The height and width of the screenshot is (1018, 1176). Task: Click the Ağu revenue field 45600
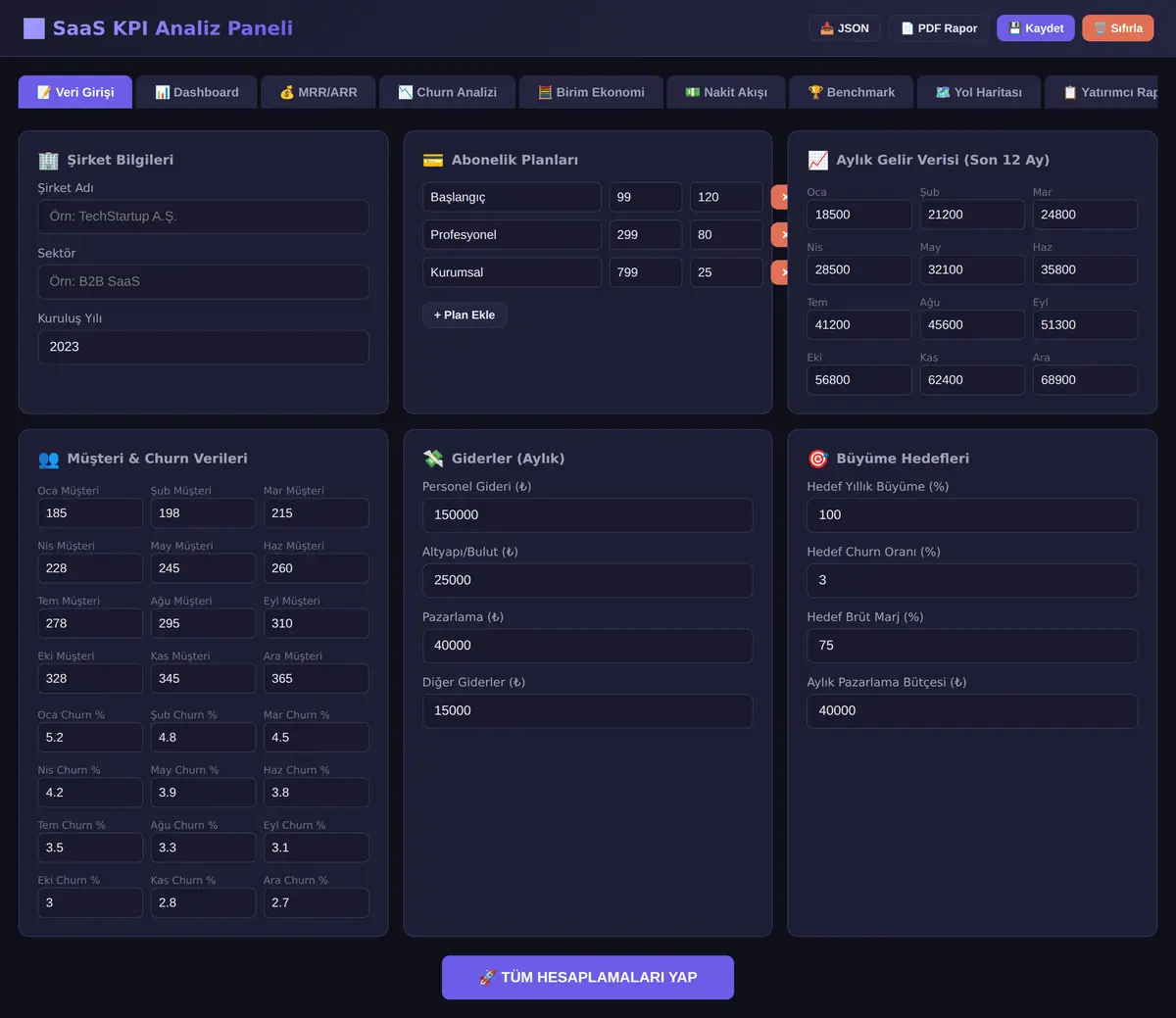[972, 325]
